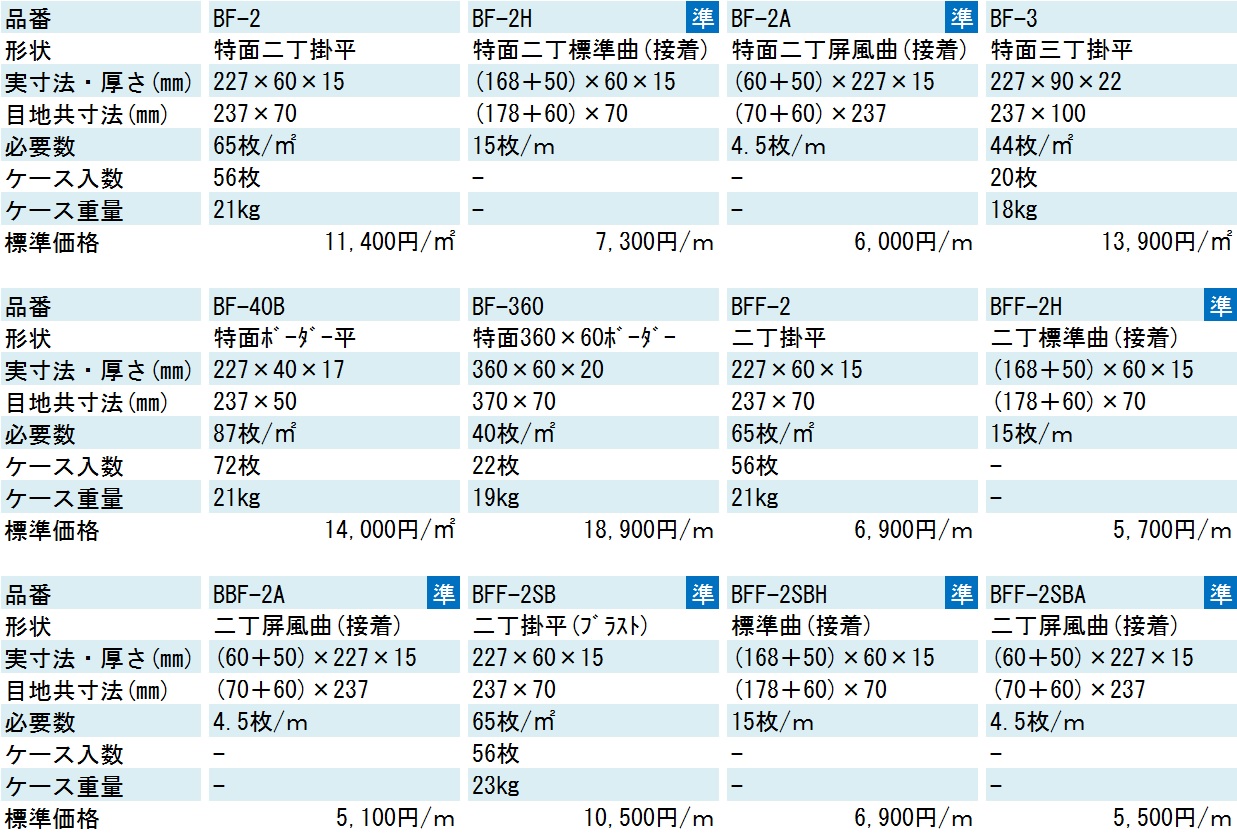Click the 準 badge beside BFF-2SBH
Image resolution: width=1237 pixels, height=833 pixels.
(961, 593)
